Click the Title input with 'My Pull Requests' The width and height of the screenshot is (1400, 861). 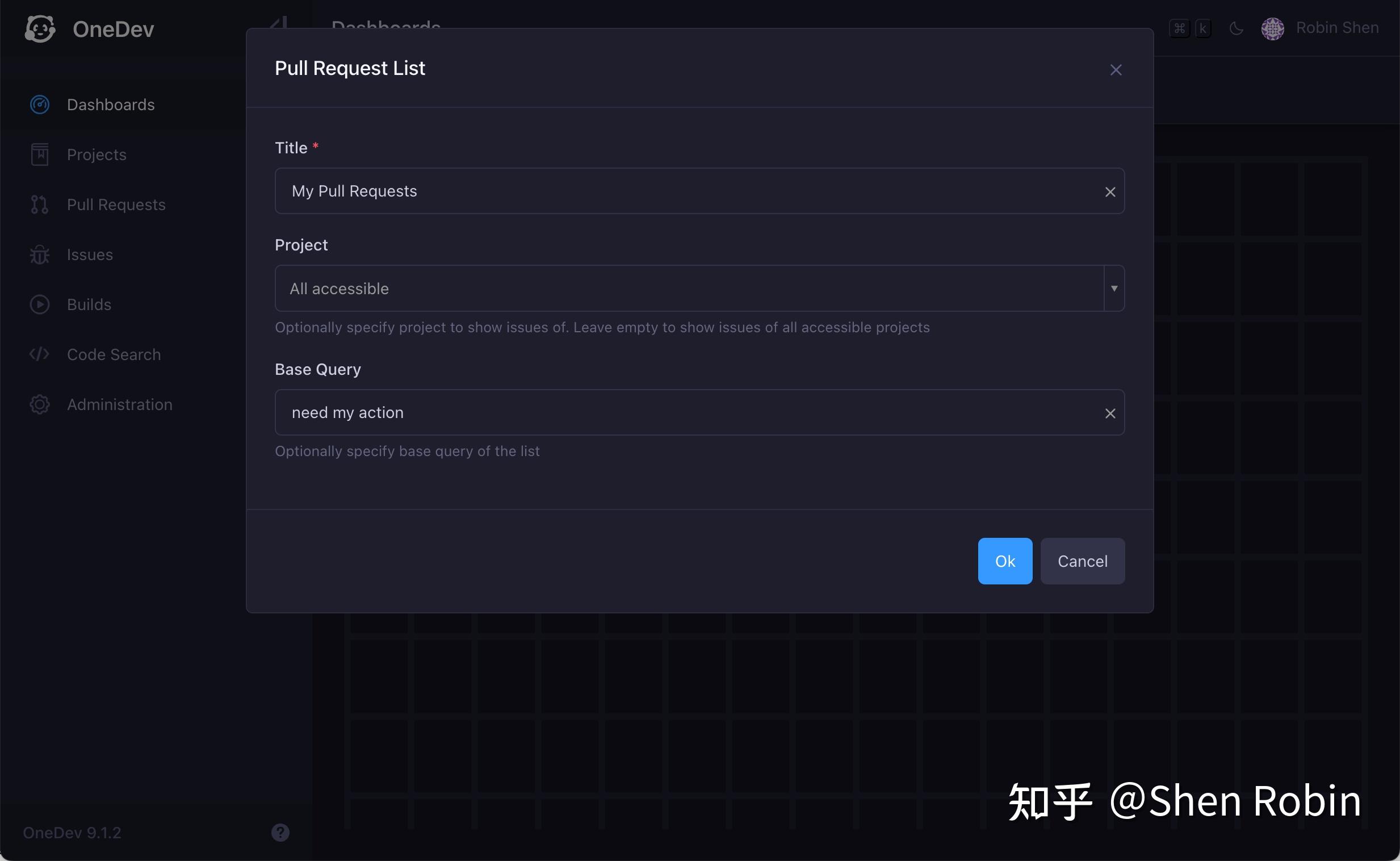point(699,191)
